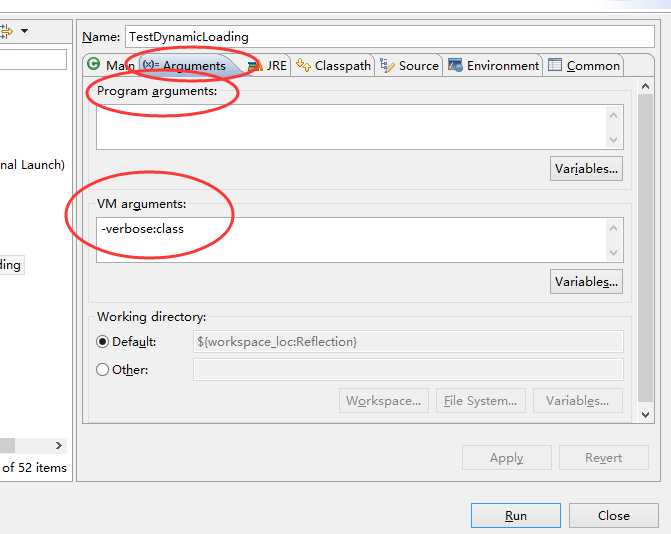Open the Main tab
The height and width of the screenshot is (534, 671).
click(x=111, y=65)
